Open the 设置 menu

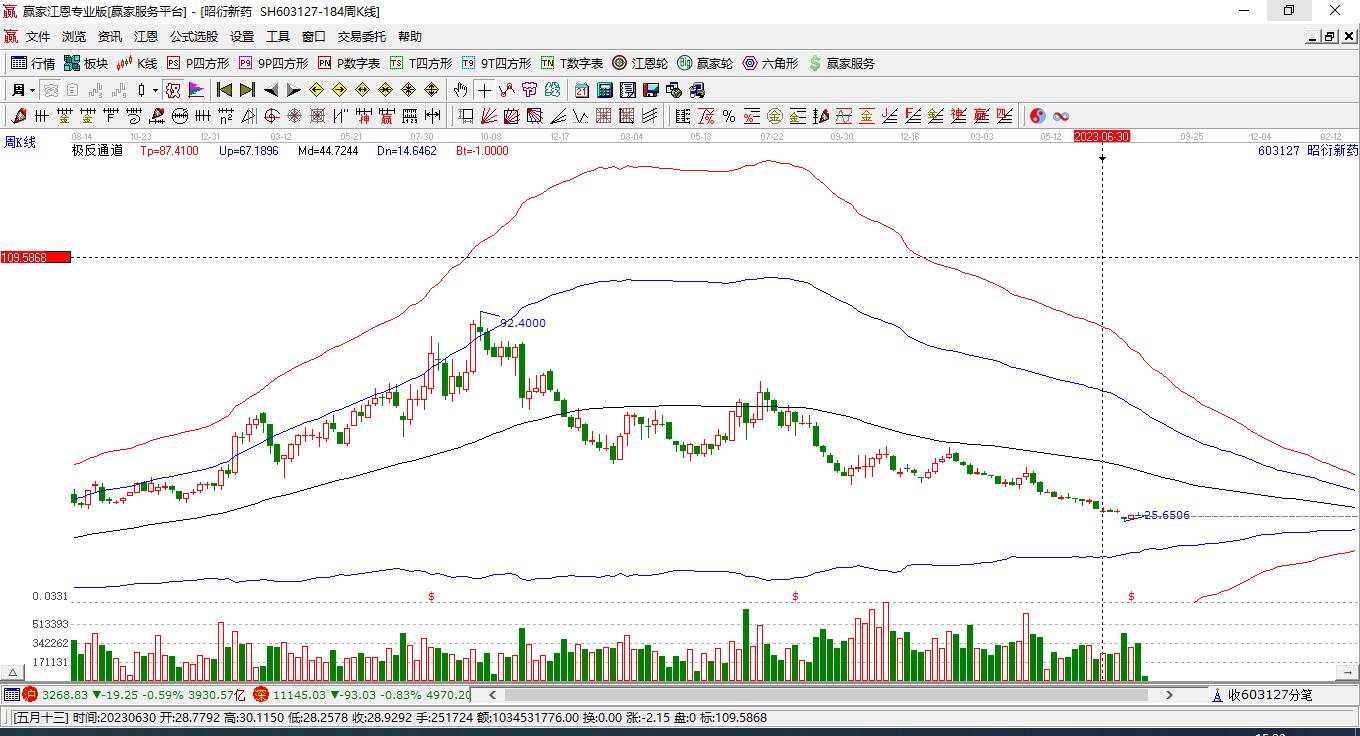(x=242, y=37)
